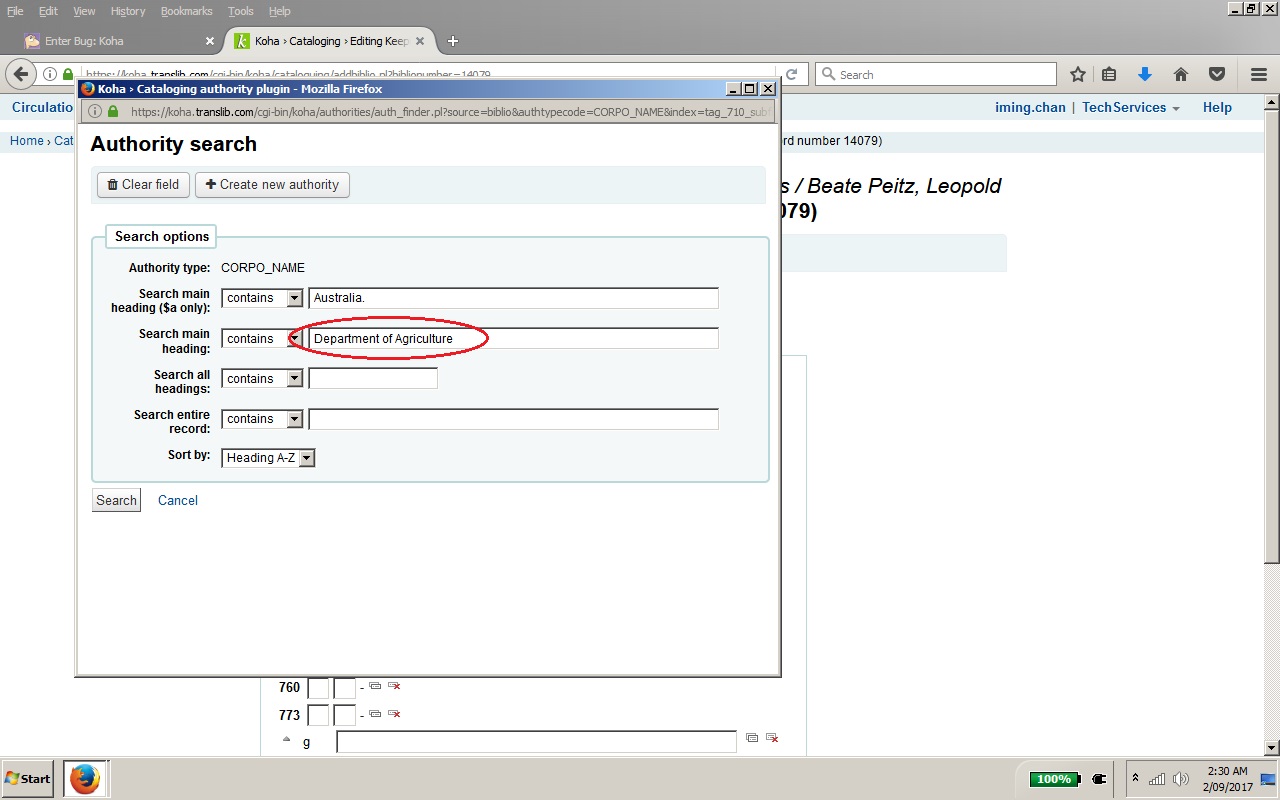Click in the Search entire record text field
This screenshot has width=1280, height=800.
point(513,419)
